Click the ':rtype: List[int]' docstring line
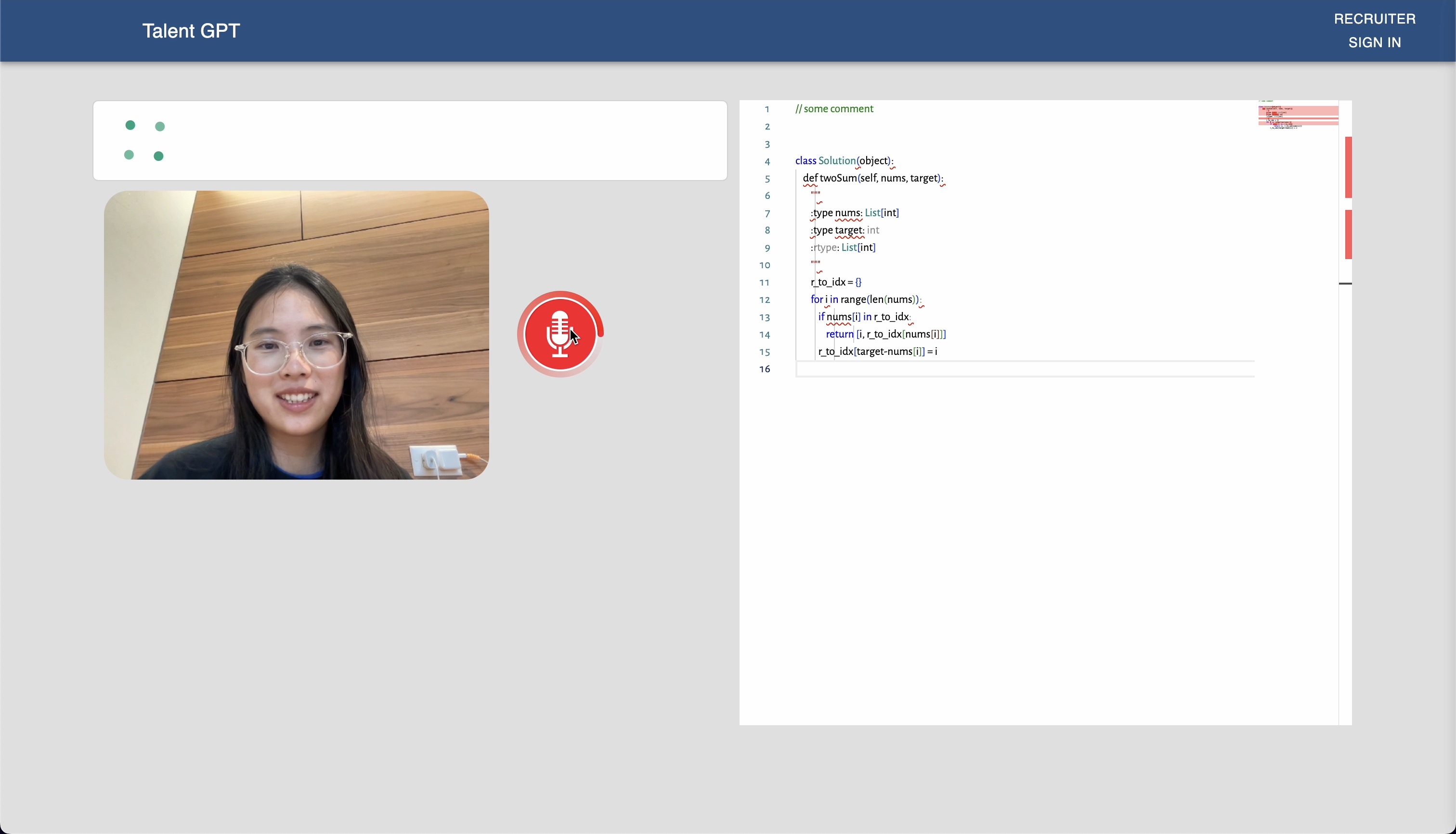The image size is (1456, 834). (x=843, y=248)
